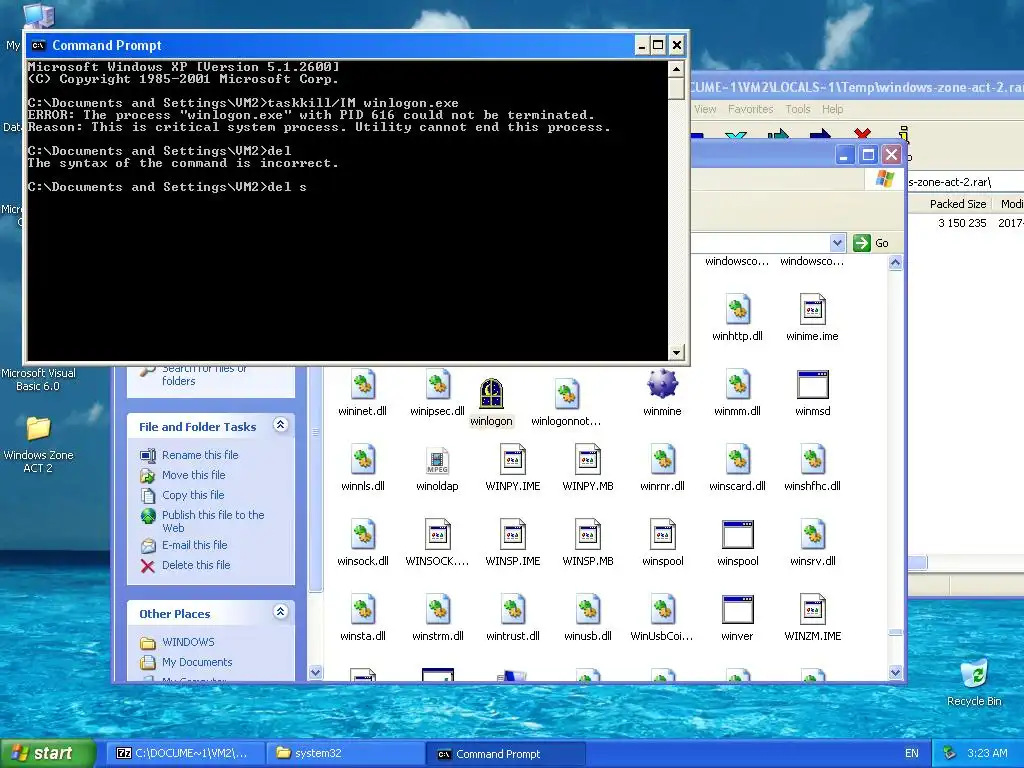Click Command Prompt title bar icon

point(39,45)
